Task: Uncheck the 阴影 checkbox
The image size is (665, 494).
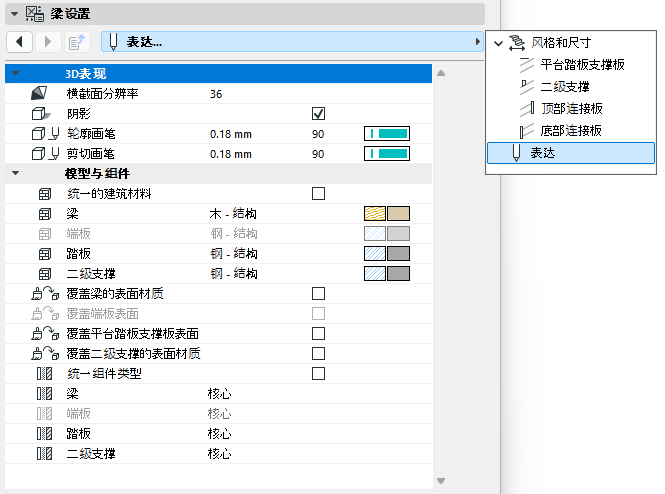Action: [x=319, y=114]
